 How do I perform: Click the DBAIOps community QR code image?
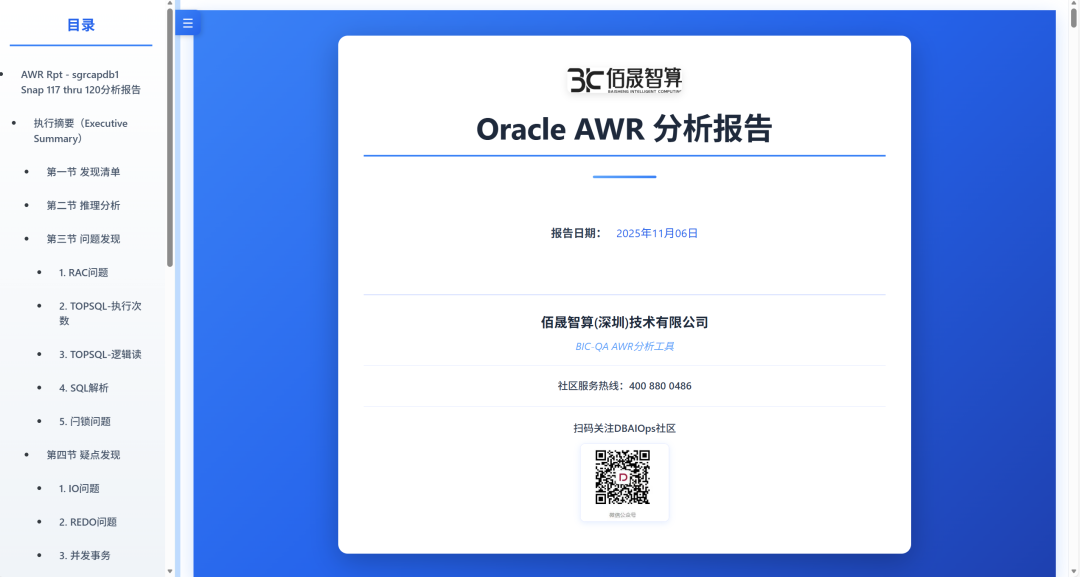click(x=623, y=477)
